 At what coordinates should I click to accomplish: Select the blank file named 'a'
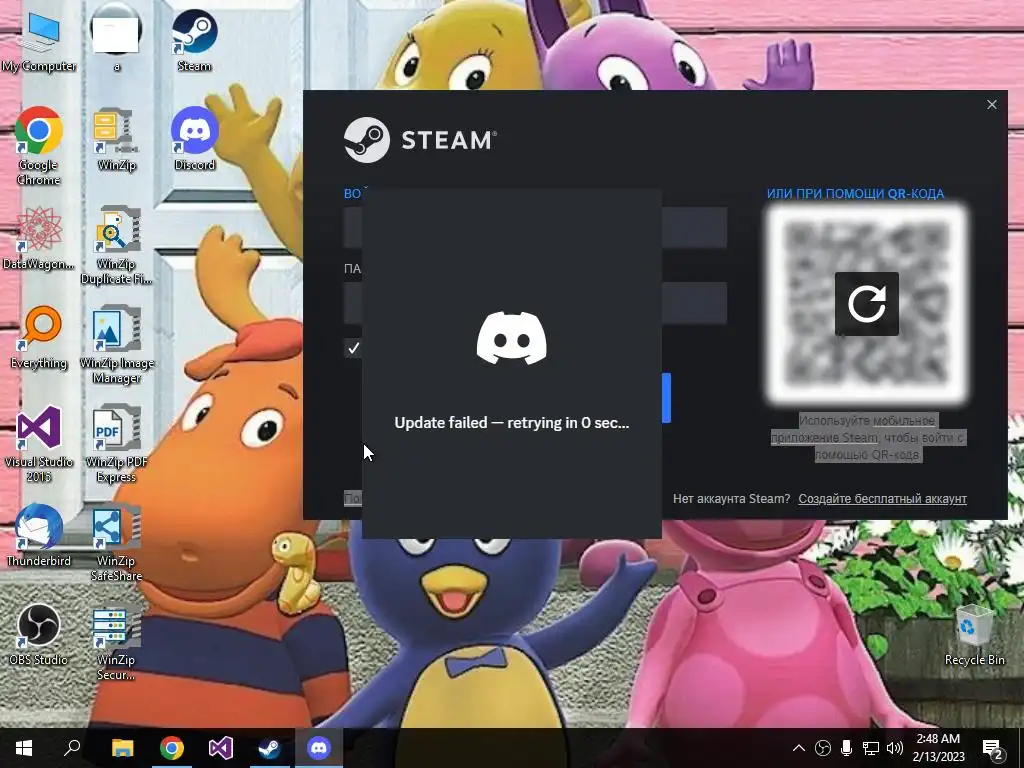point(116,39)
